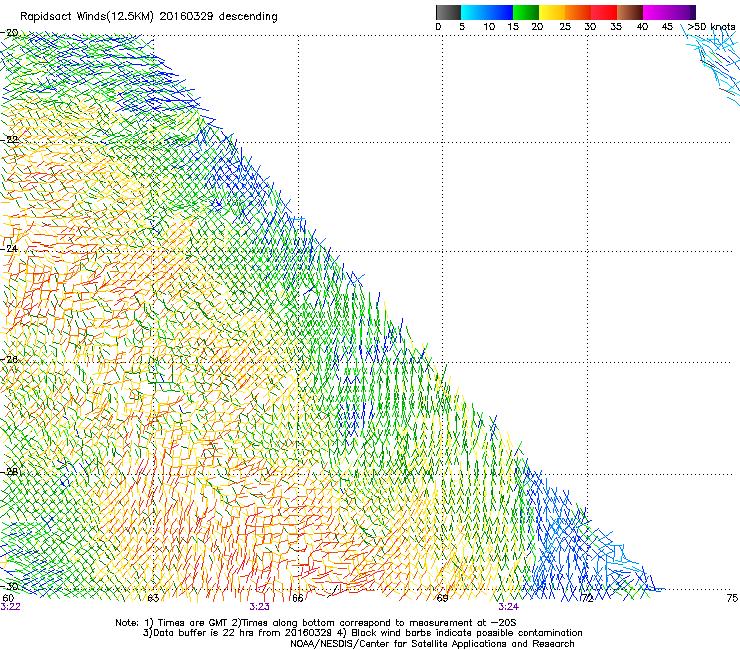The image size is (740, 650).
Task: Click the longitude label 75
Action: pos(732,598)
